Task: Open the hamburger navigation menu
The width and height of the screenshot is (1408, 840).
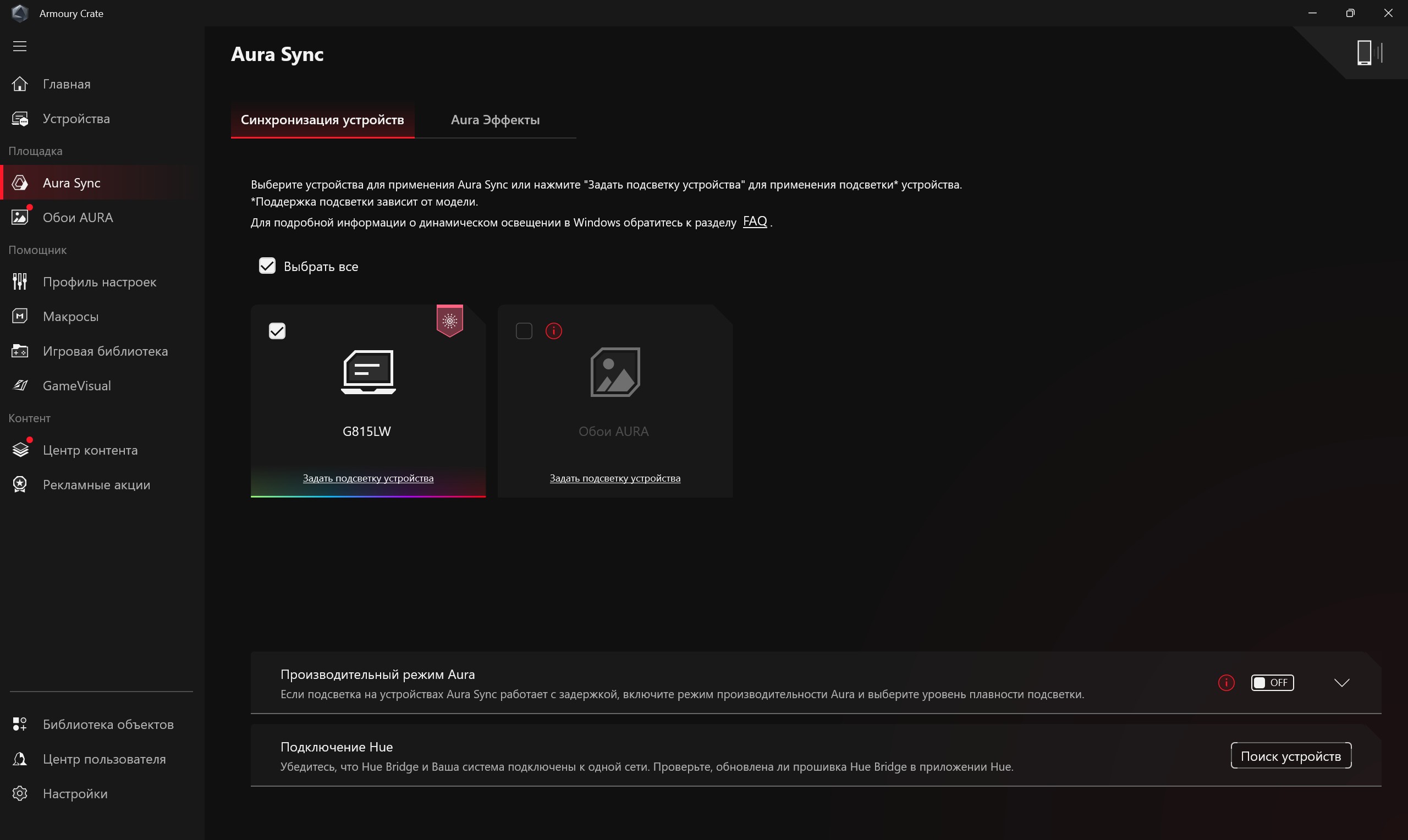Action: click(20, 46)
